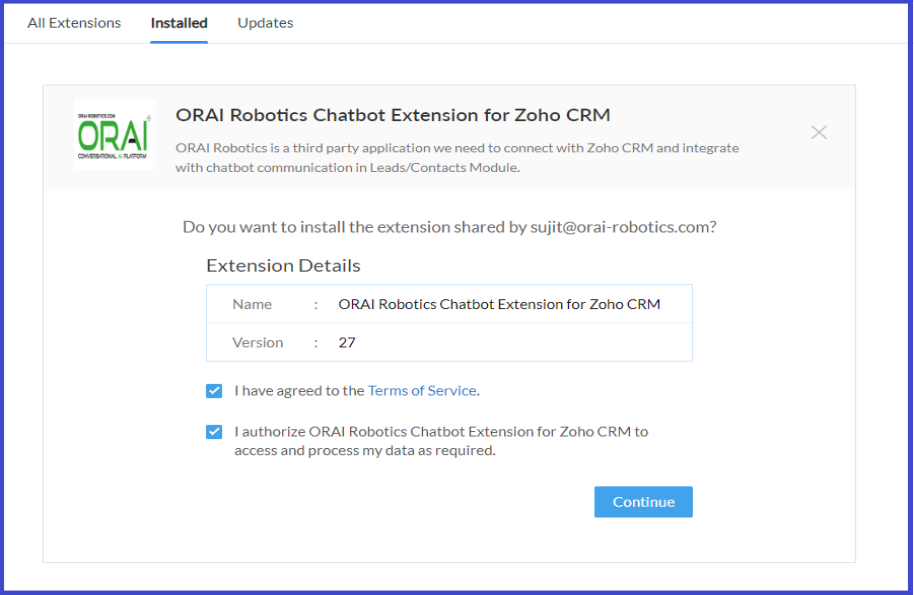Go to the Updates tab

(265, 23)
